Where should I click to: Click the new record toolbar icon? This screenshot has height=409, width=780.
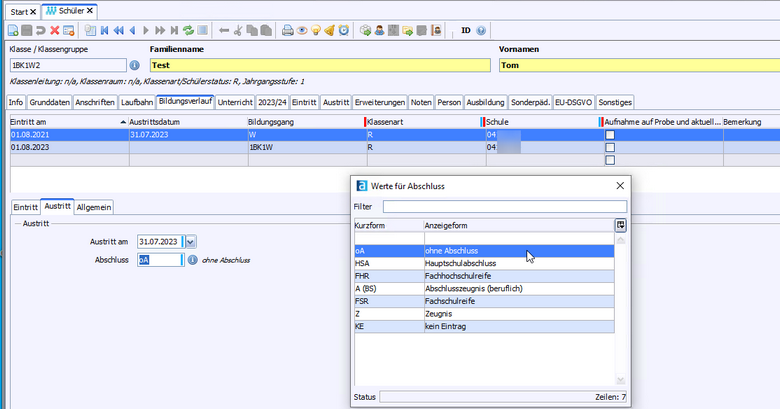(13, 30)
